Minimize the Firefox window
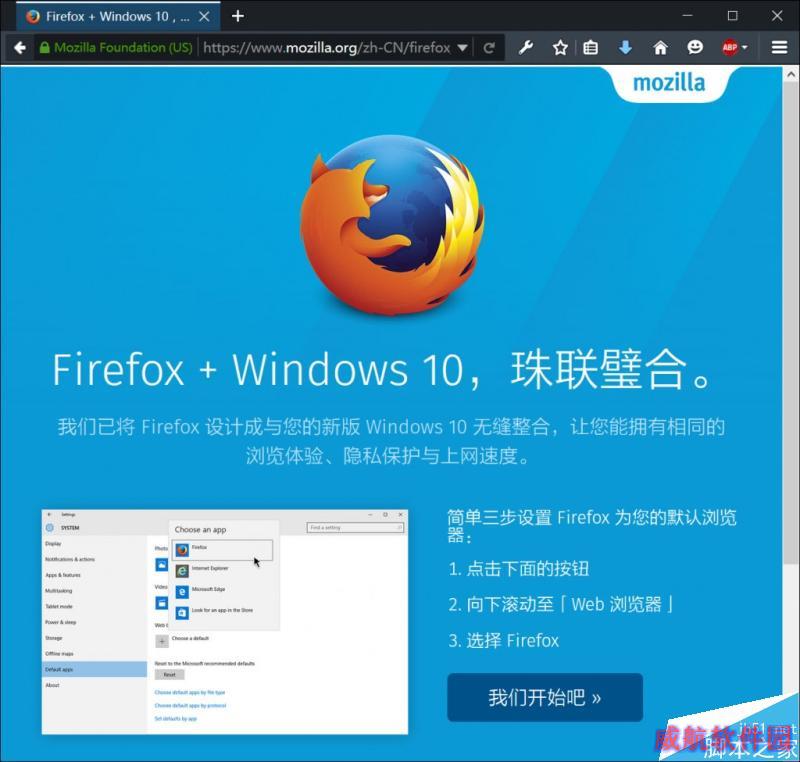Image resolution: width=800 pixels, height=762 pixels. [687, 16]
